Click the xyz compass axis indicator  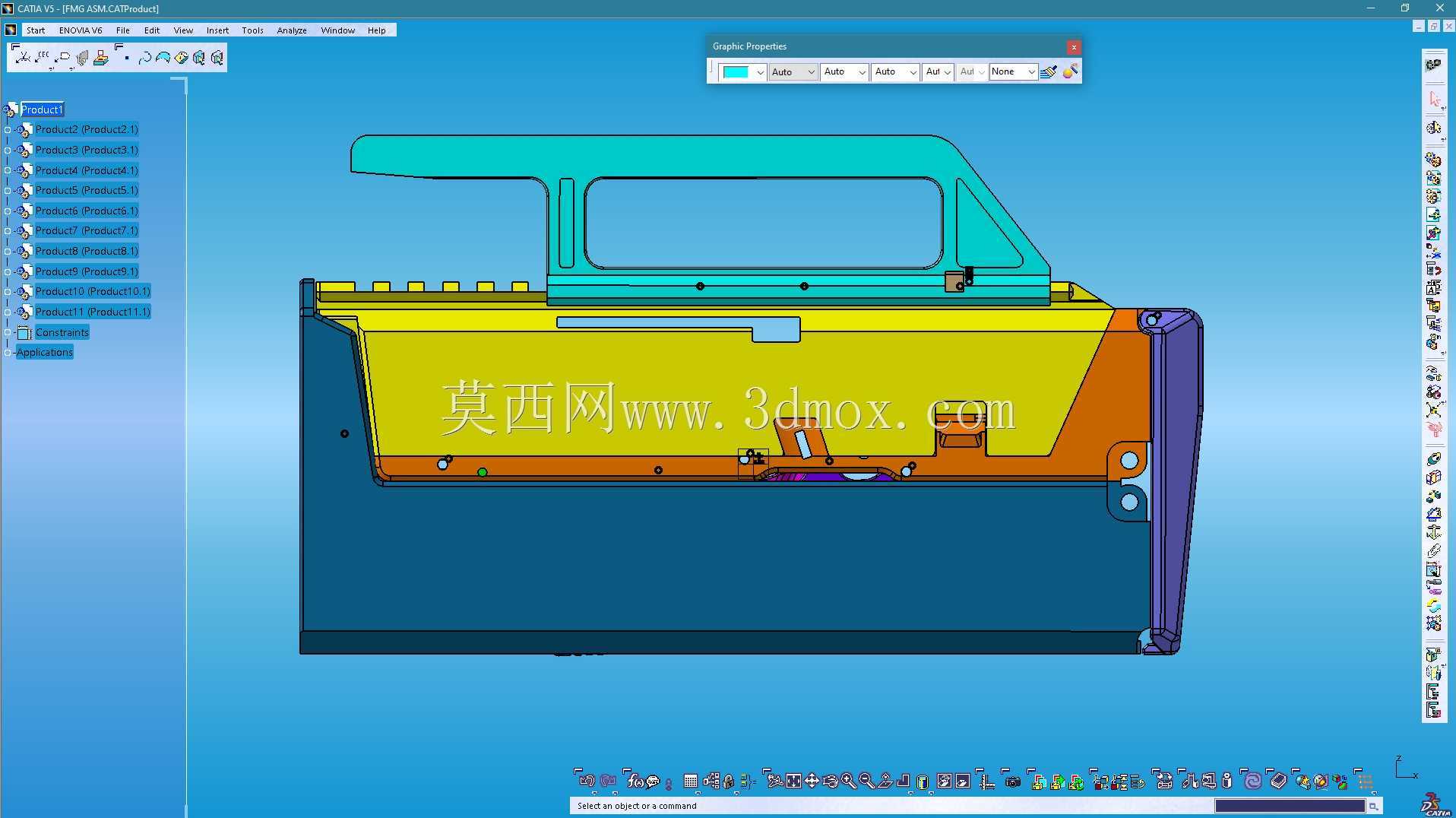1405,769
